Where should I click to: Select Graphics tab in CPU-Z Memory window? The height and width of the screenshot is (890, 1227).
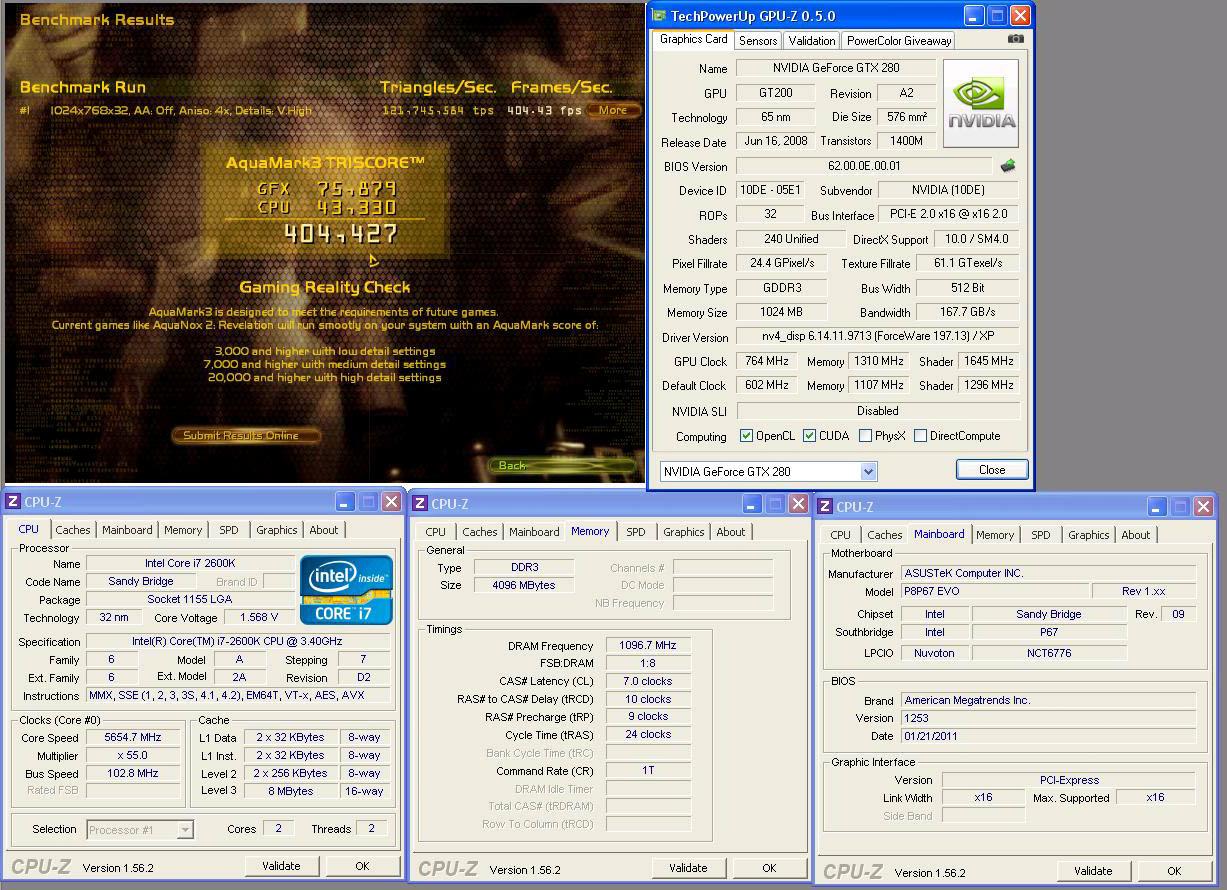pos(684,532)
